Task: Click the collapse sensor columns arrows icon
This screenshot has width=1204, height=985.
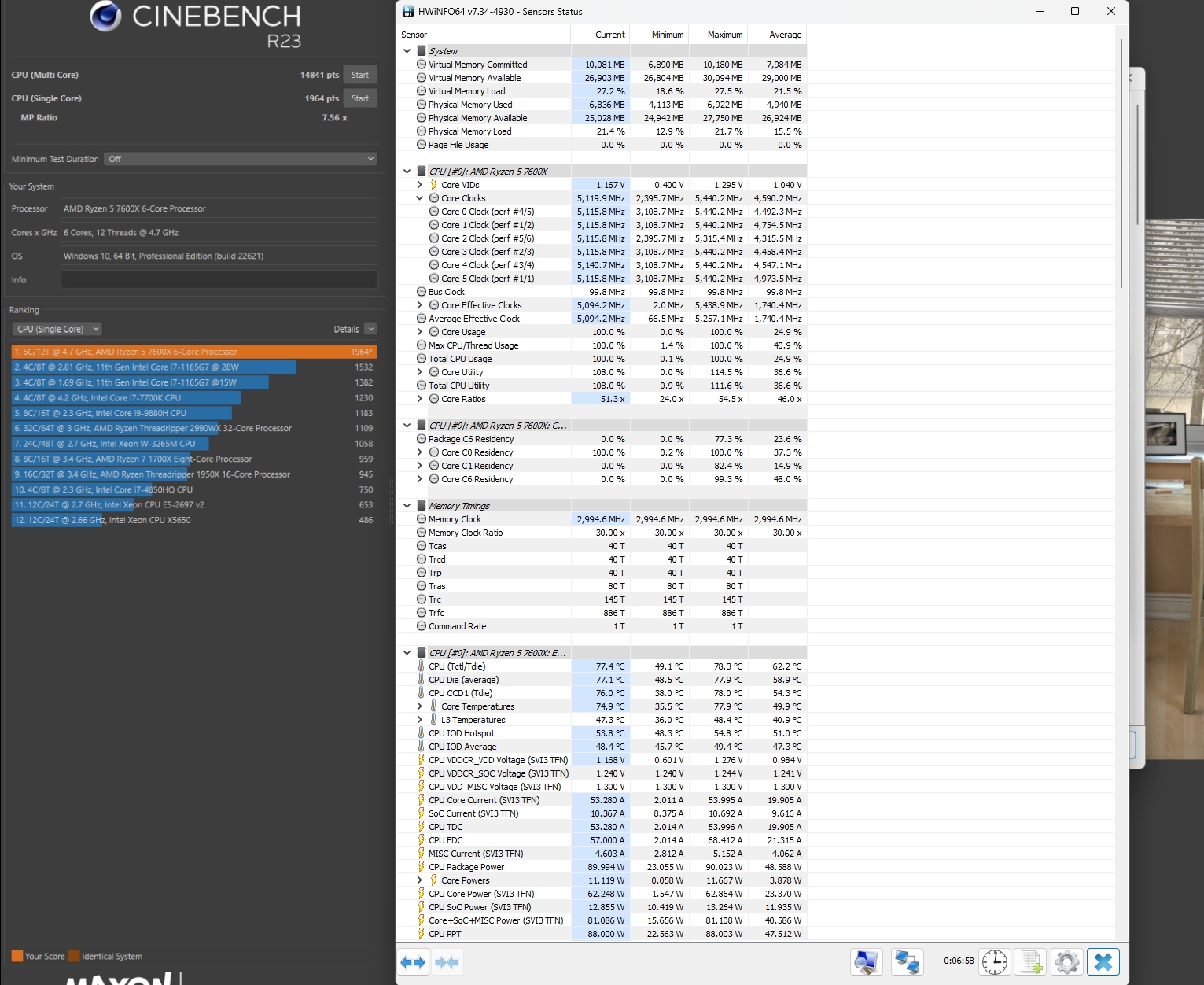Action: [447, 962]
